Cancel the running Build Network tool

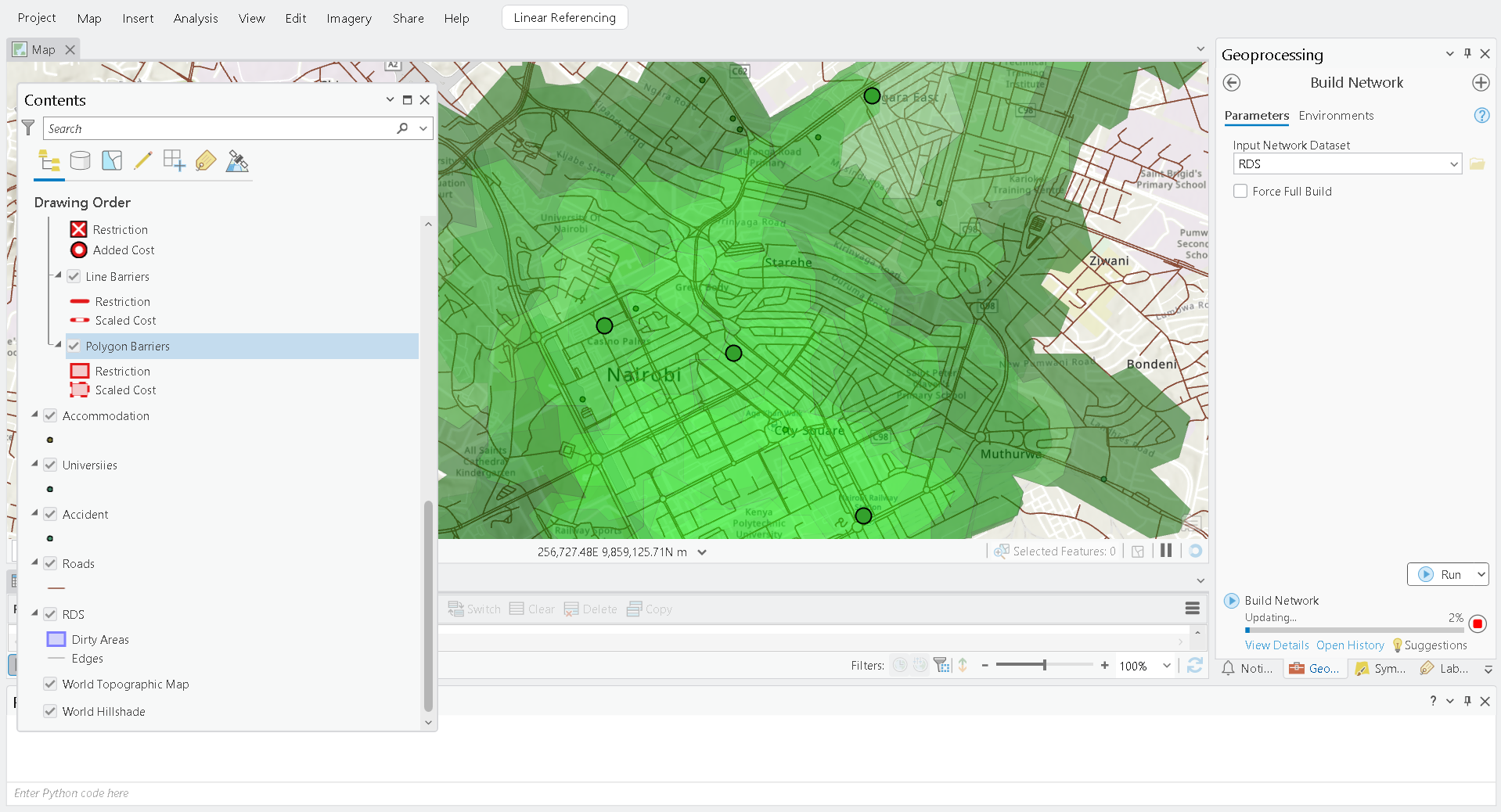1478,623
